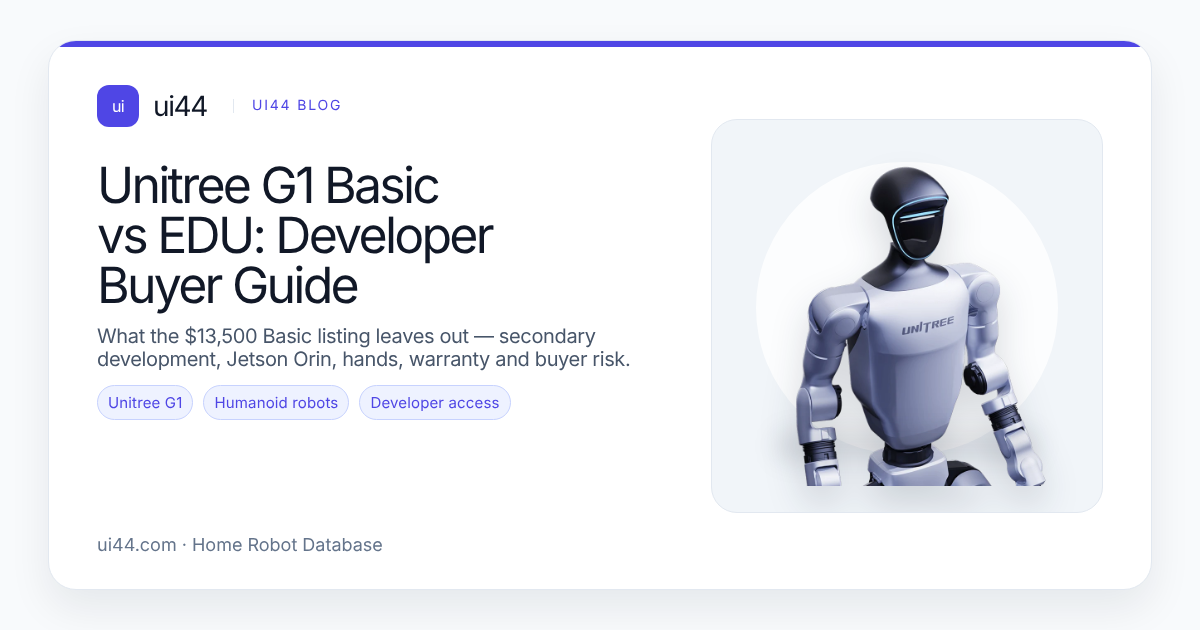Click the ui44.com Home Robot Database footer

point(240,545)
